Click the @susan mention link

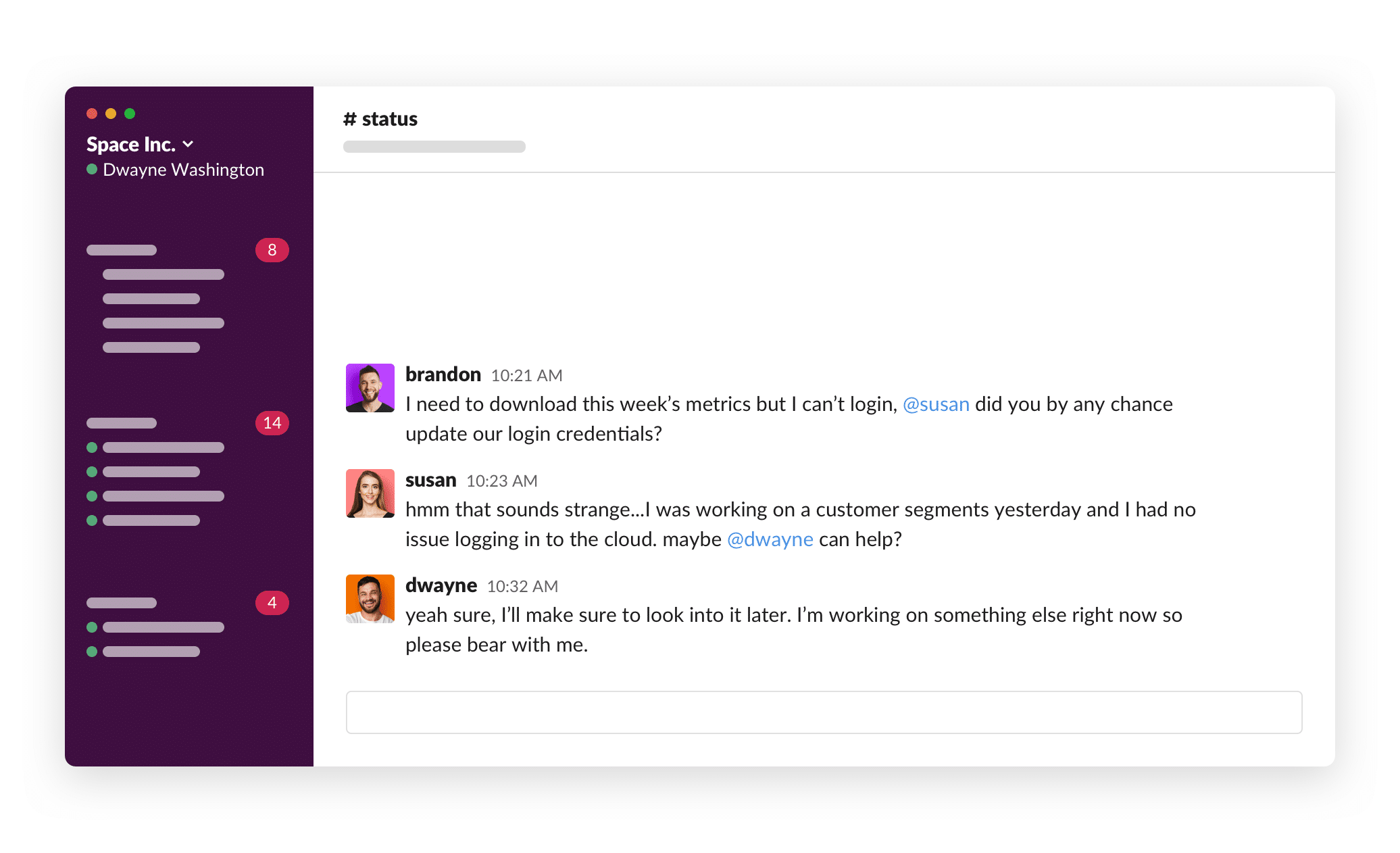pyautogui.click(x=936, y=404)
